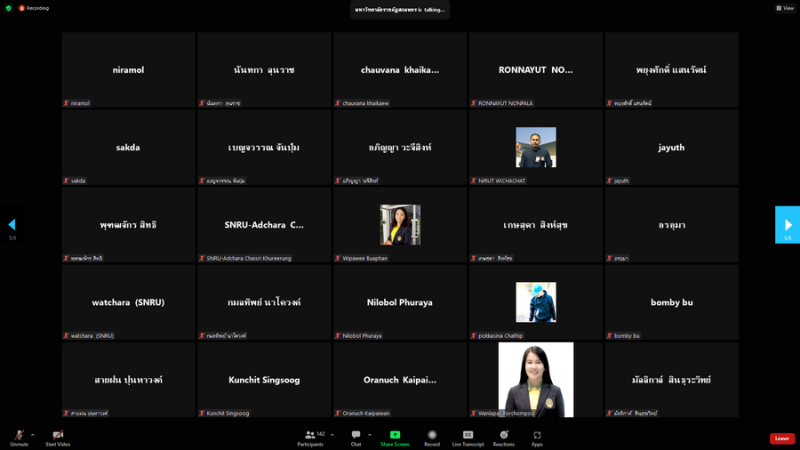Open the Chat panel
This screenshot has width=800, height=450.
(356, 436)
